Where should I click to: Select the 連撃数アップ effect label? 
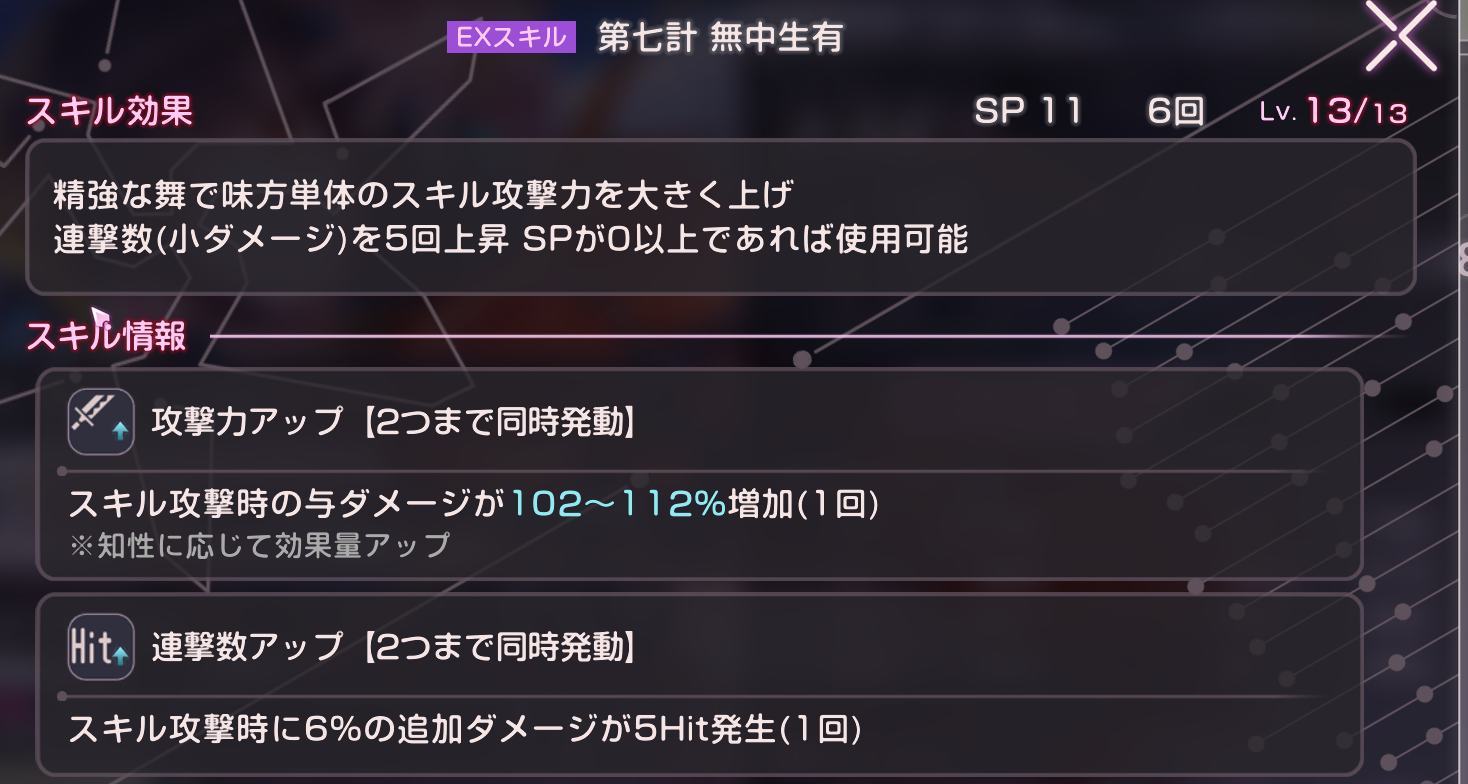[247, 647]
